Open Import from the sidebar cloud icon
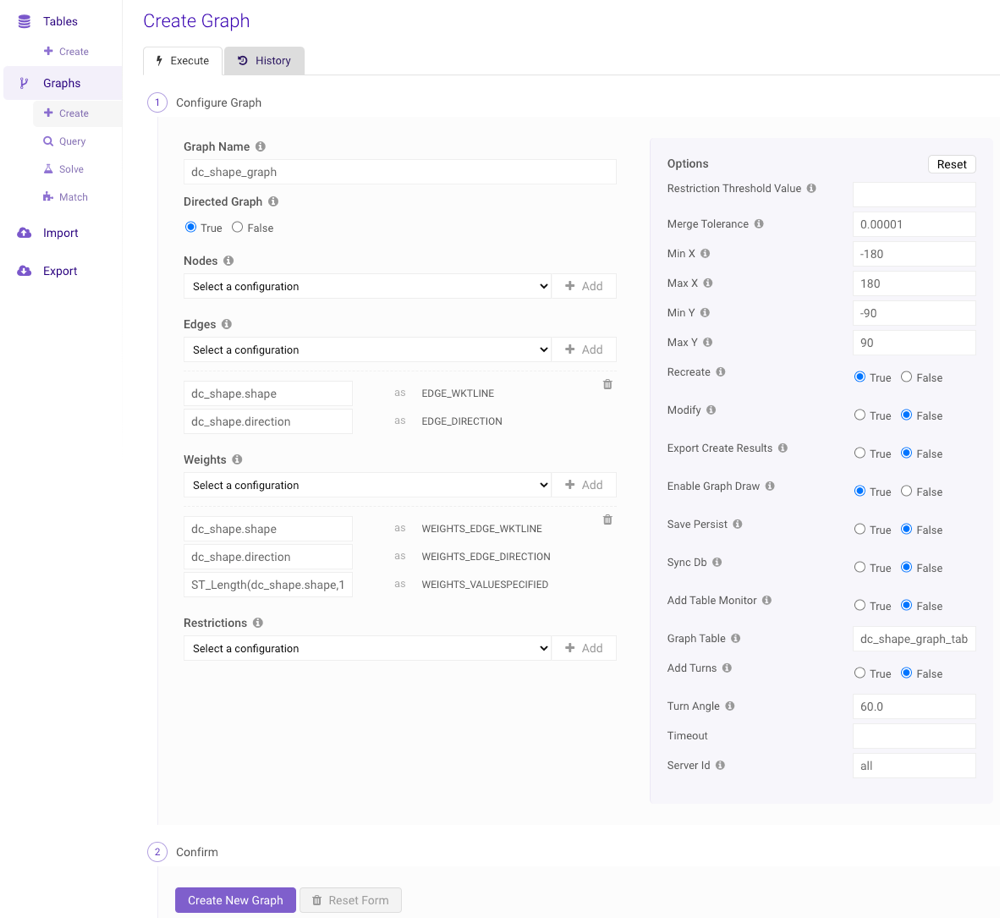 coord(25,233)
